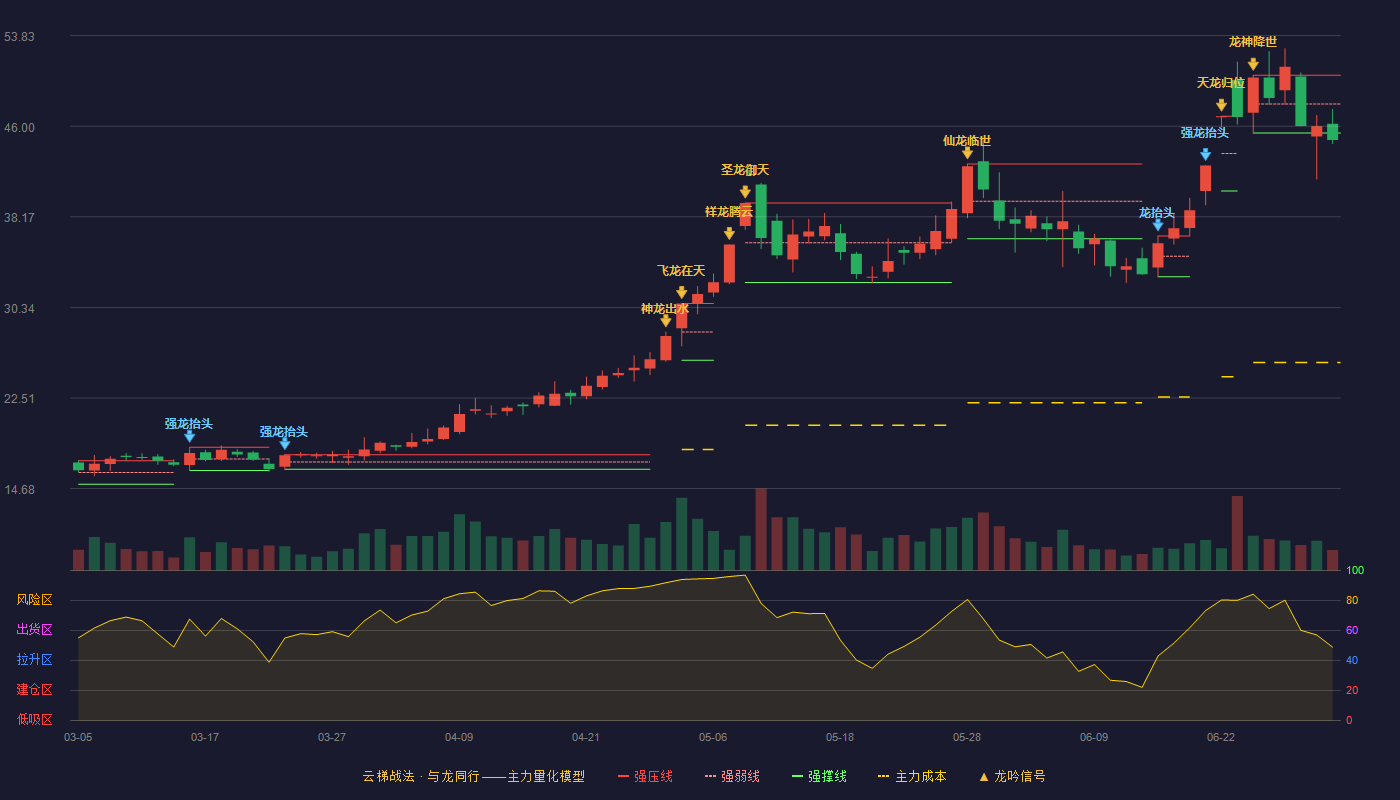Click the 低吸区 zone label
Image resolution: width=1400 pixels, height=800 pixels.
click(x=35, y=719)
